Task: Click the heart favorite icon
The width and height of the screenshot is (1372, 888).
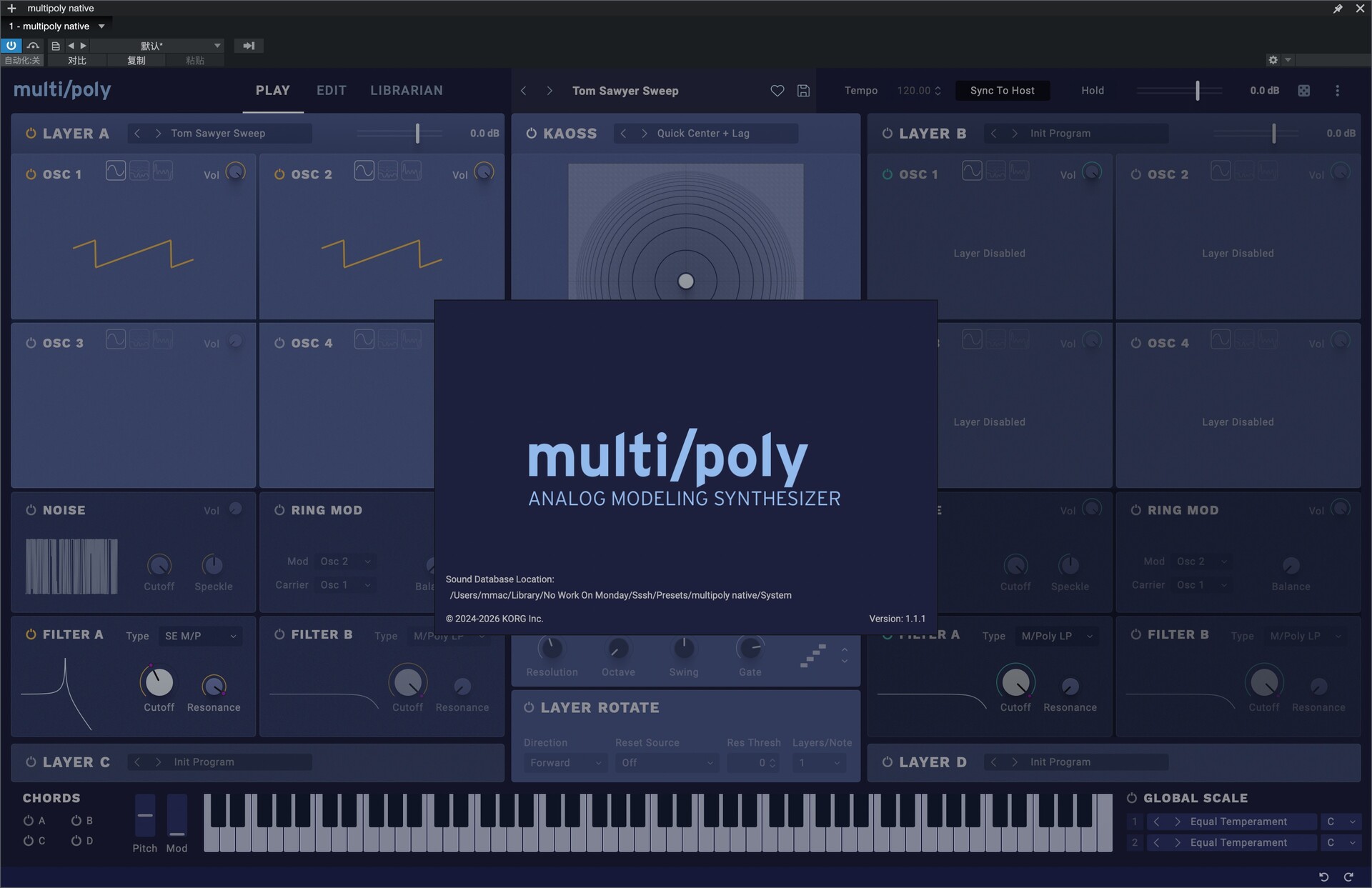Action: point(777,91)
